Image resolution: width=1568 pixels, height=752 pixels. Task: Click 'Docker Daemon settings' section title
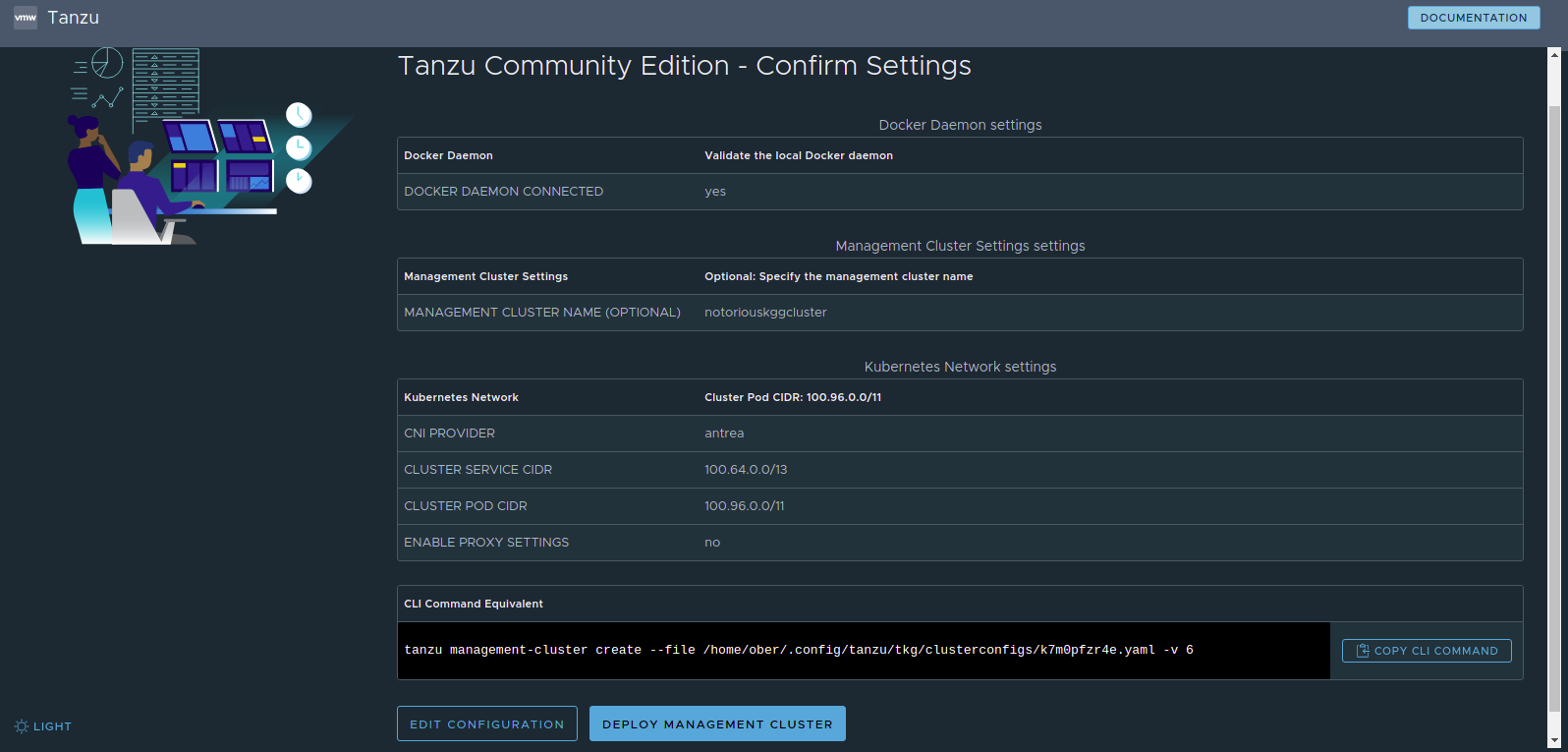(960, 125)
